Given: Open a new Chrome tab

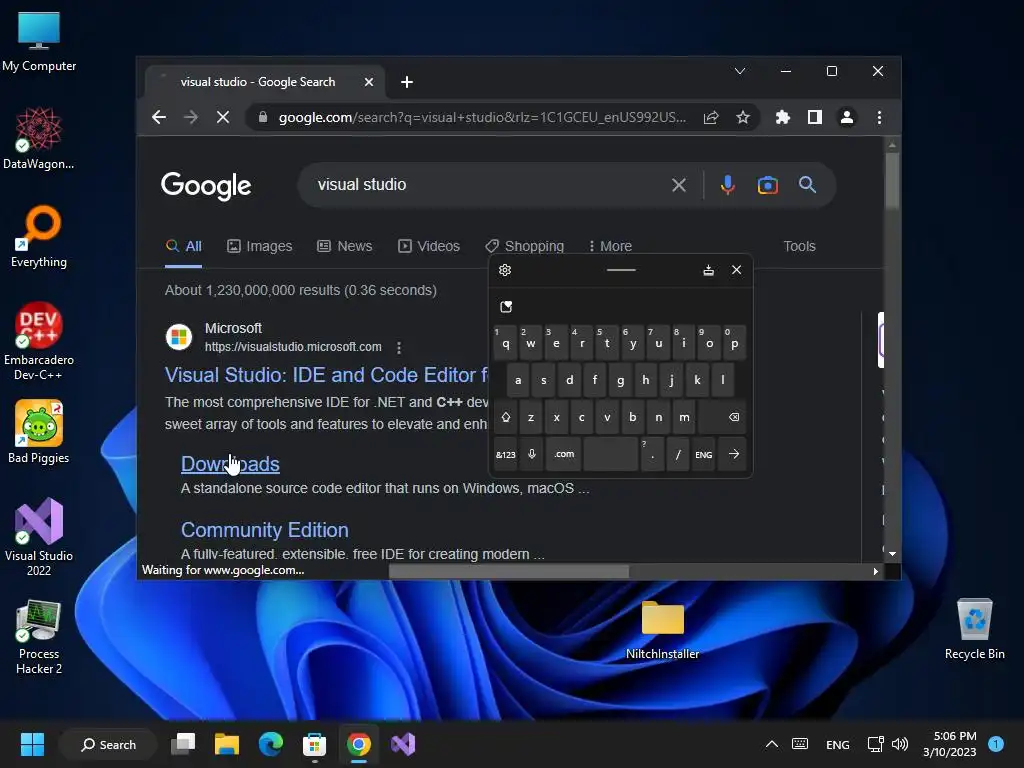Looking at the screenshot, I should [407, 82].
